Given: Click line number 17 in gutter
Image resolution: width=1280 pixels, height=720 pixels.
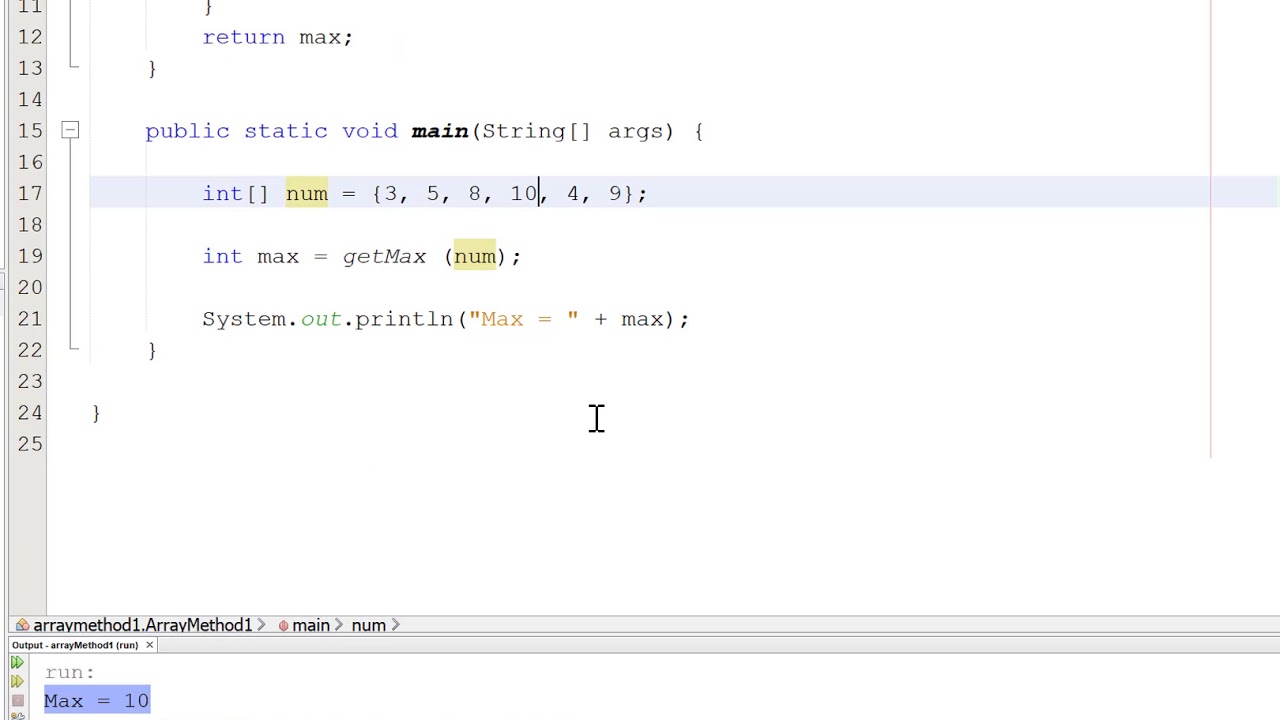Looking at the screenshot, I should coord(30,193).
